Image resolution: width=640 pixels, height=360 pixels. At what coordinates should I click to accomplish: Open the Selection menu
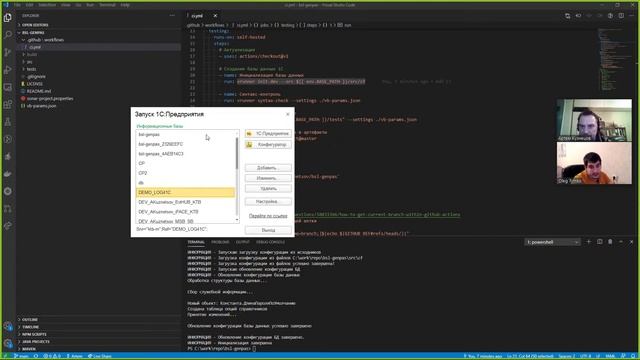click(x=47, y=5)
